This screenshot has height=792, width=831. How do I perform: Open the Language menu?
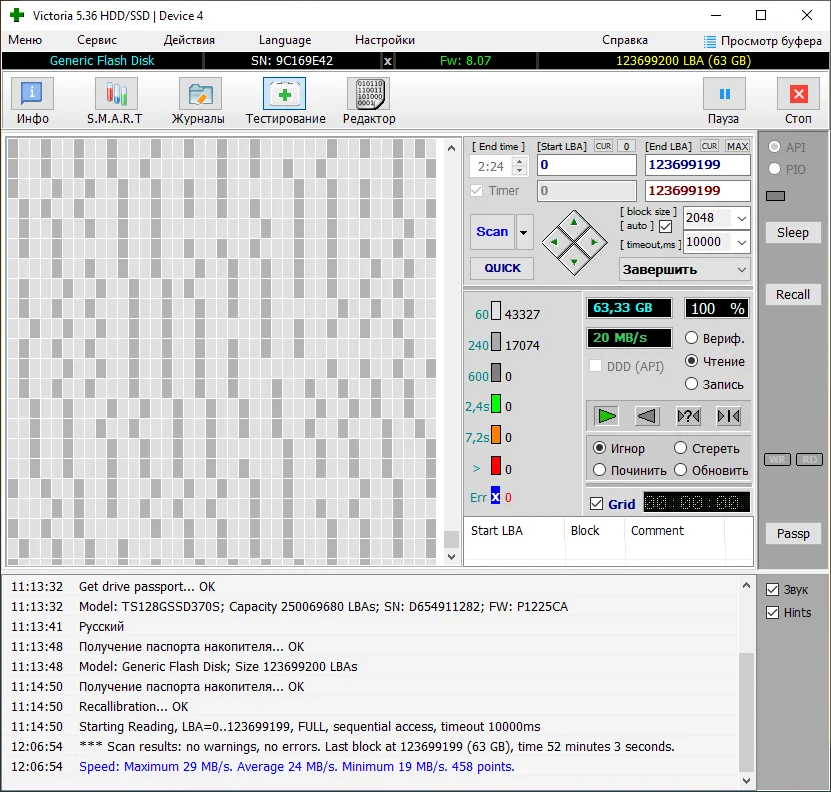click(285, 40)
